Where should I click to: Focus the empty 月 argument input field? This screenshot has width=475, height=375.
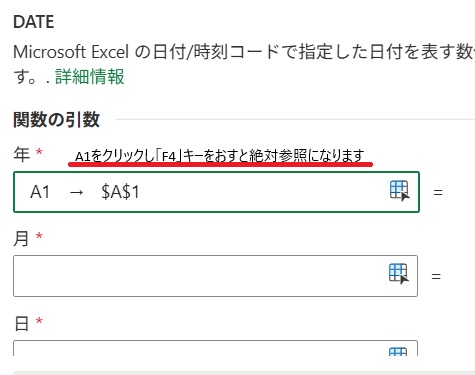pos(215,276)
